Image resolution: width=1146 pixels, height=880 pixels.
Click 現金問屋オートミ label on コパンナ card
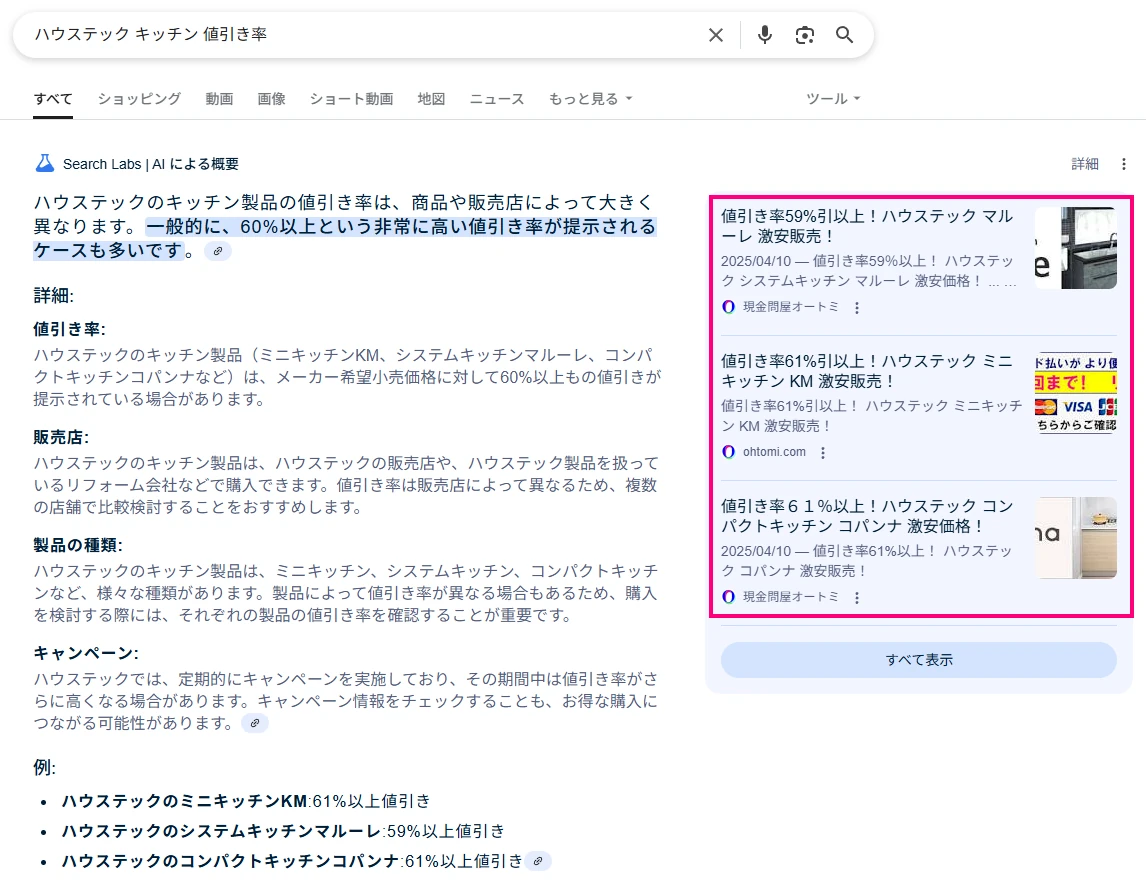(x=791, y=596)
